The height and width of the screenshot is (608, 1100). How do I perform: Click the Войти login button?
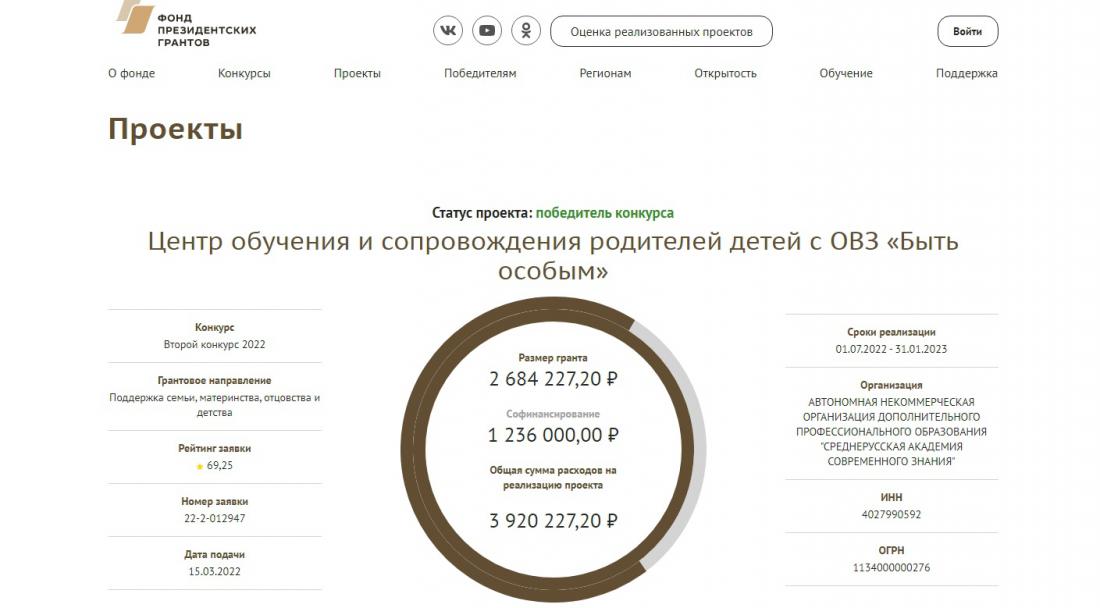click(967, 32)
